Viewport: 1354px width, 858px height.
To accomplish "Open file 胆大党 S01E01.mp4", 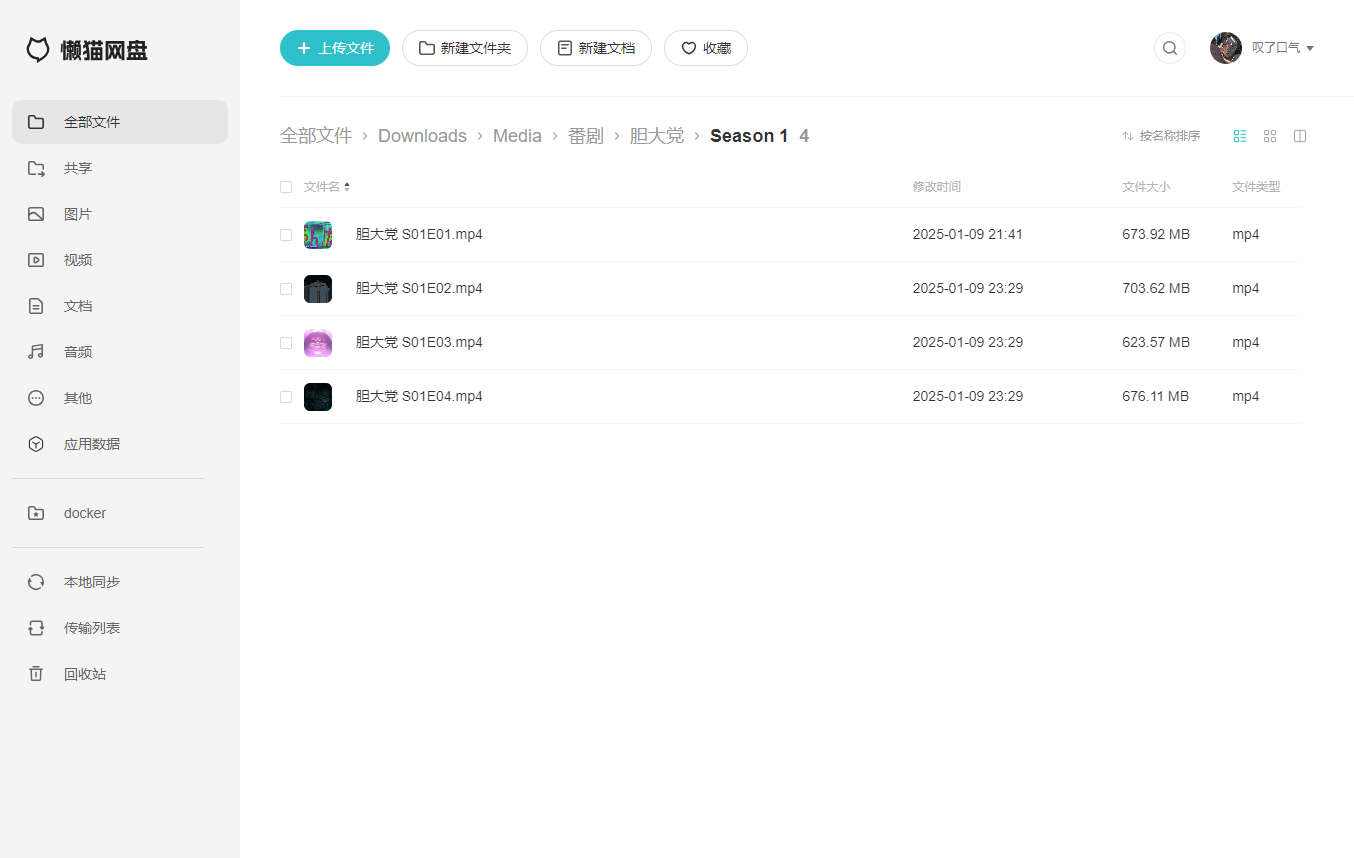I will tap(419, 235).
